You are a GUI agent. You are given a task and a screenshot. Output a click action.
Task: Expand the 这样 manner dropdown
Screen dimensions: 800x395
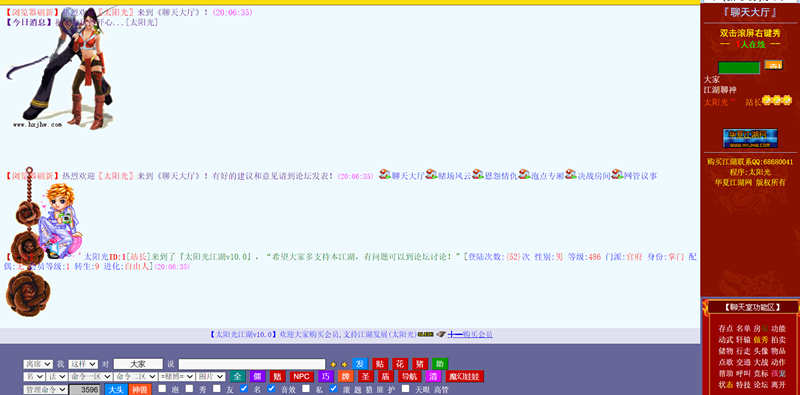click(x=83, y=364)
